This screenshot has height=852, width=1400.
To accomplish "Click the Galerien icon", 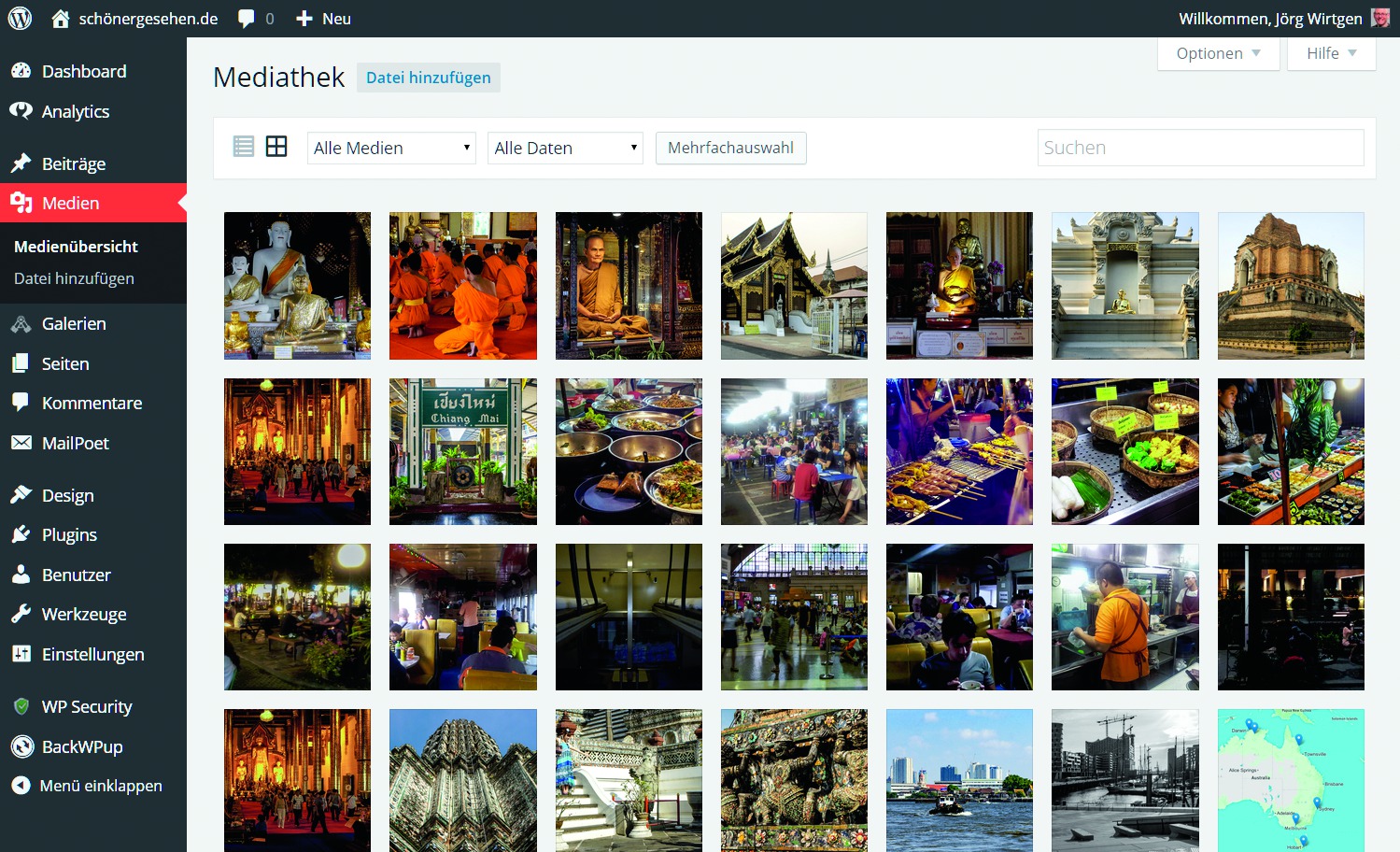I will 21,324.
